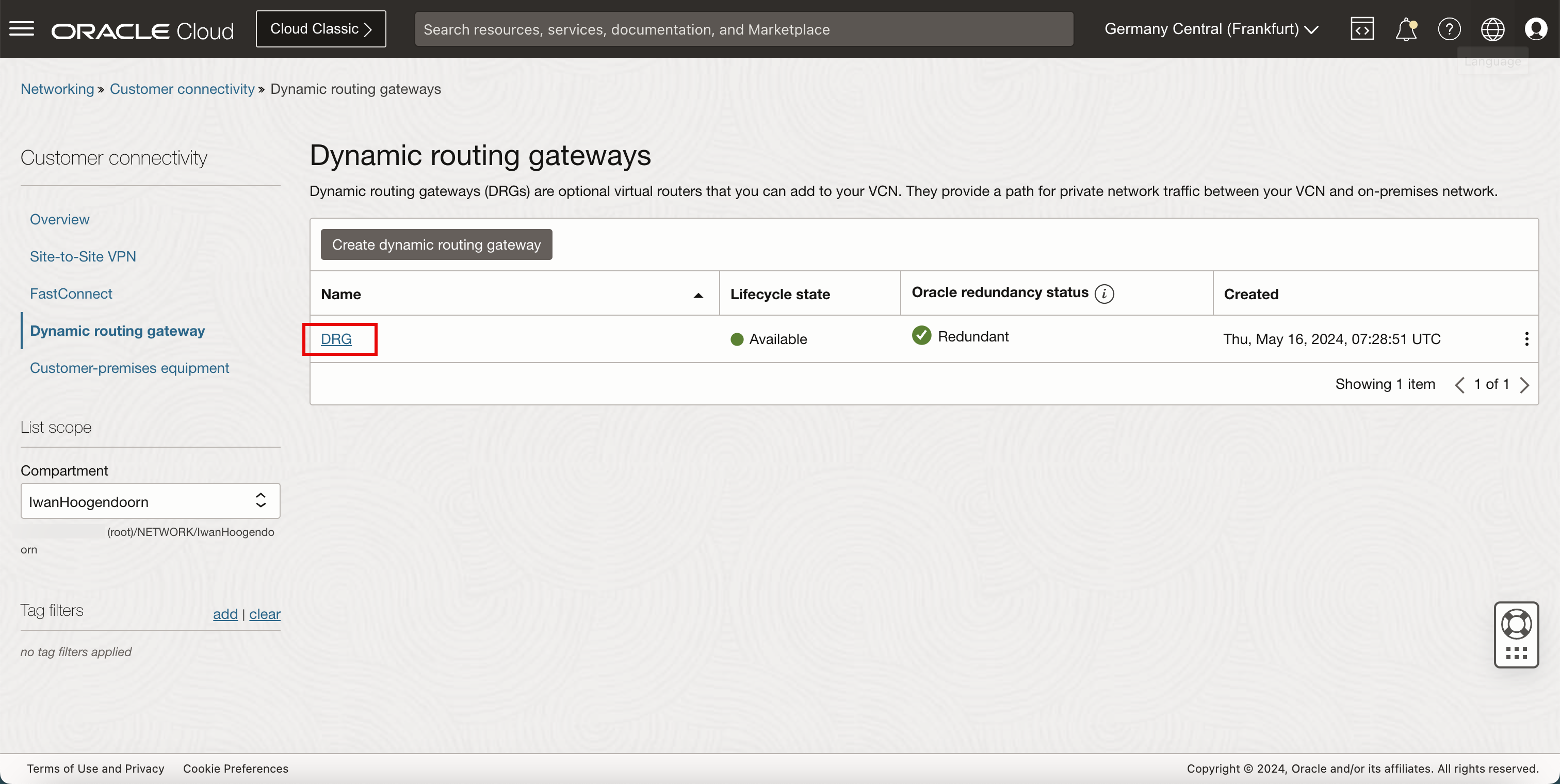Open the Cloud Shell developer tools icon

[1362, 29]
